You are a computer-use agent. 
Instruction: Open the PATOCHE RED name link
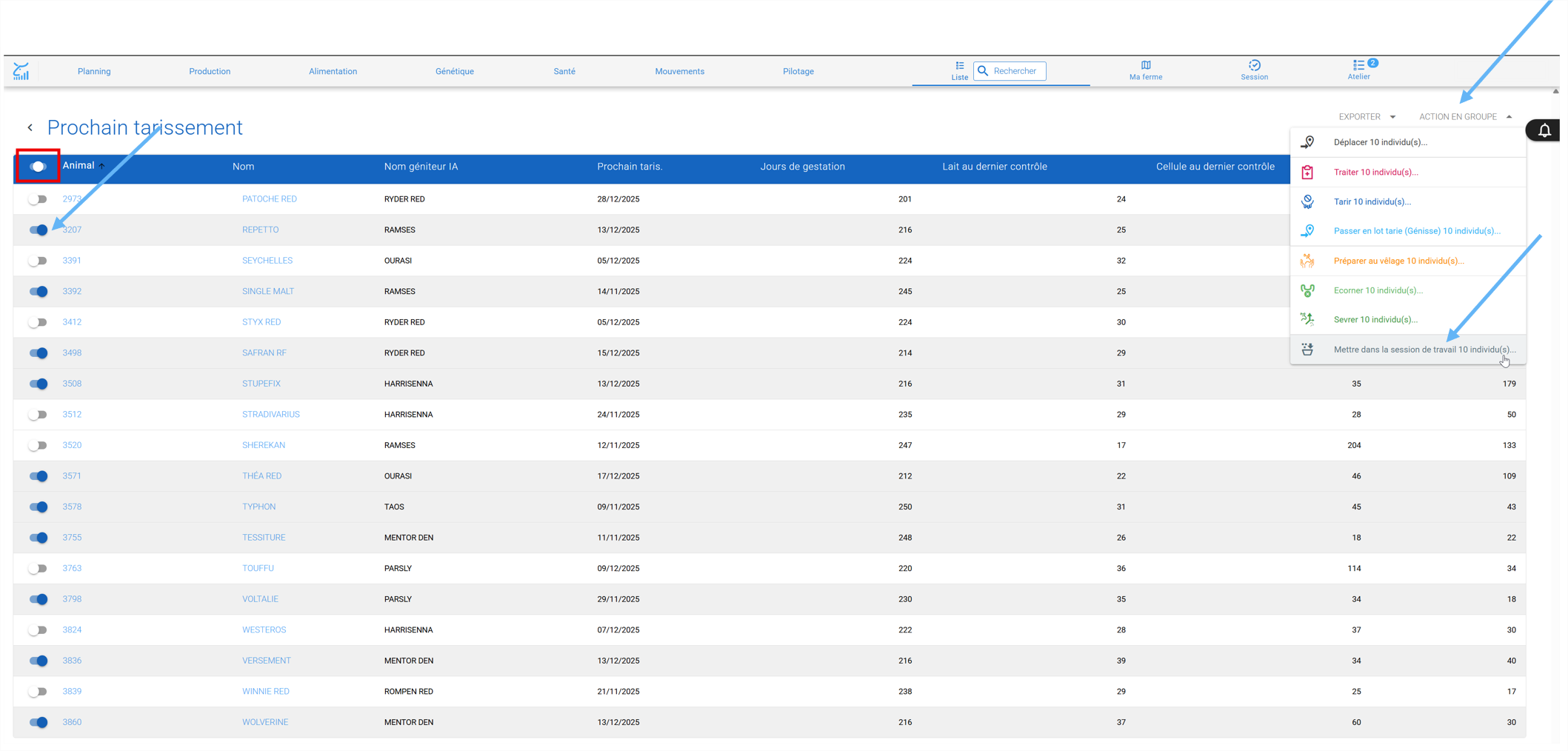point(270,199)
